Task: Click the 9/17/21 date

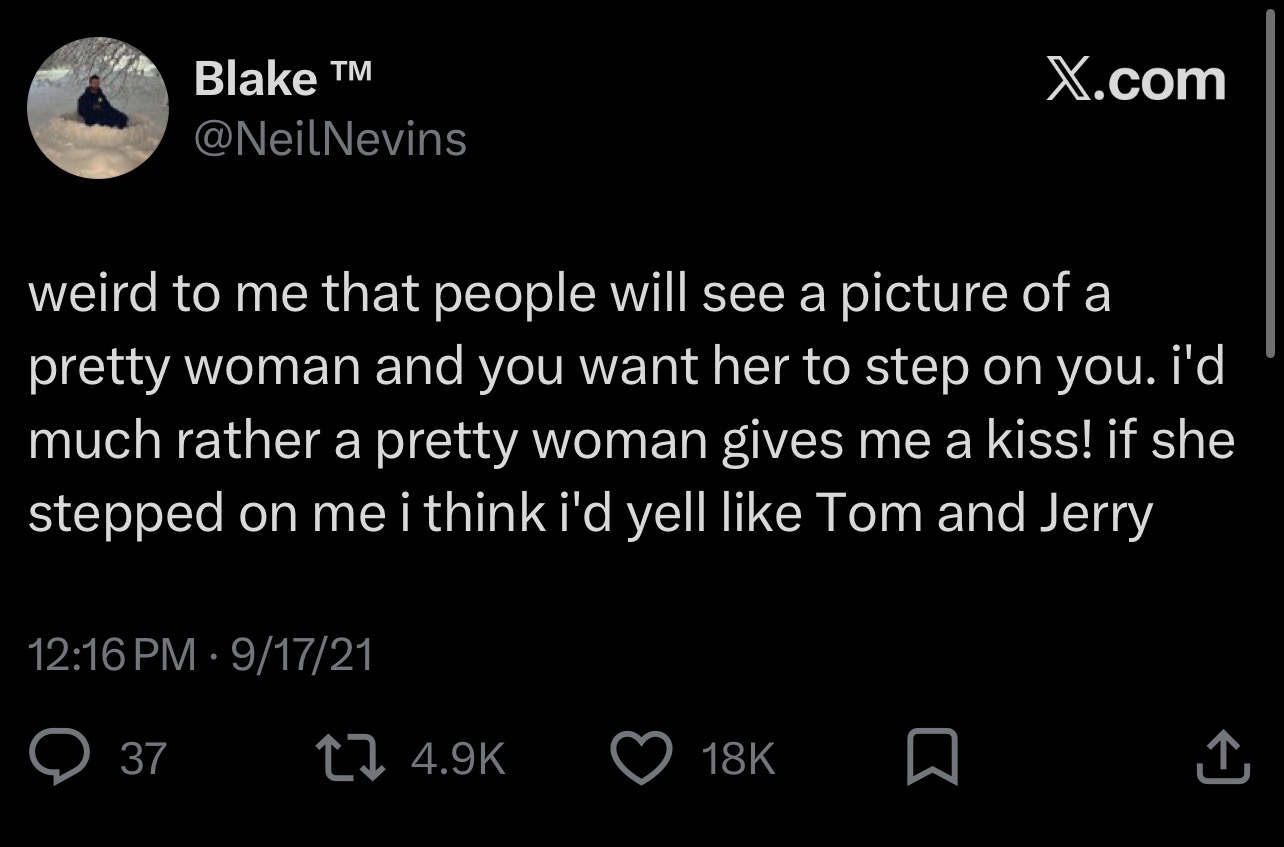Action: pyautogui.click(x=301, y=654)
